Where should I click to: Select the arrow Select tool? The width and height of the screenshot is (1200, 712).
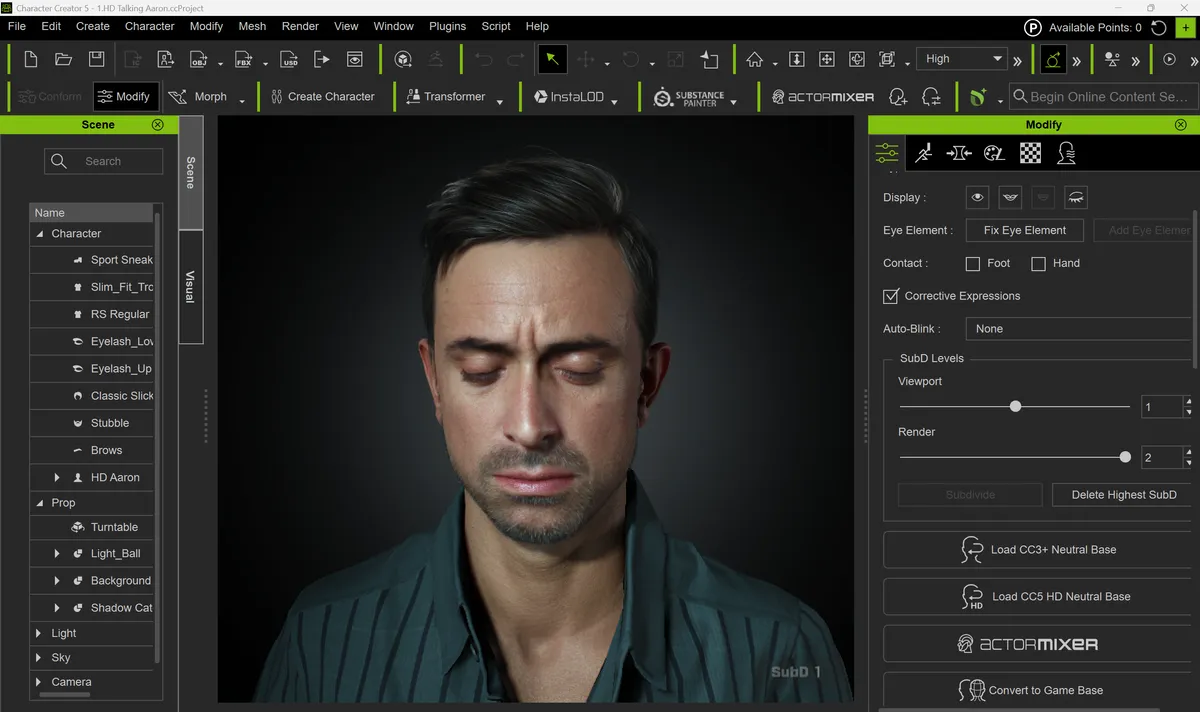tap(552, 59)
